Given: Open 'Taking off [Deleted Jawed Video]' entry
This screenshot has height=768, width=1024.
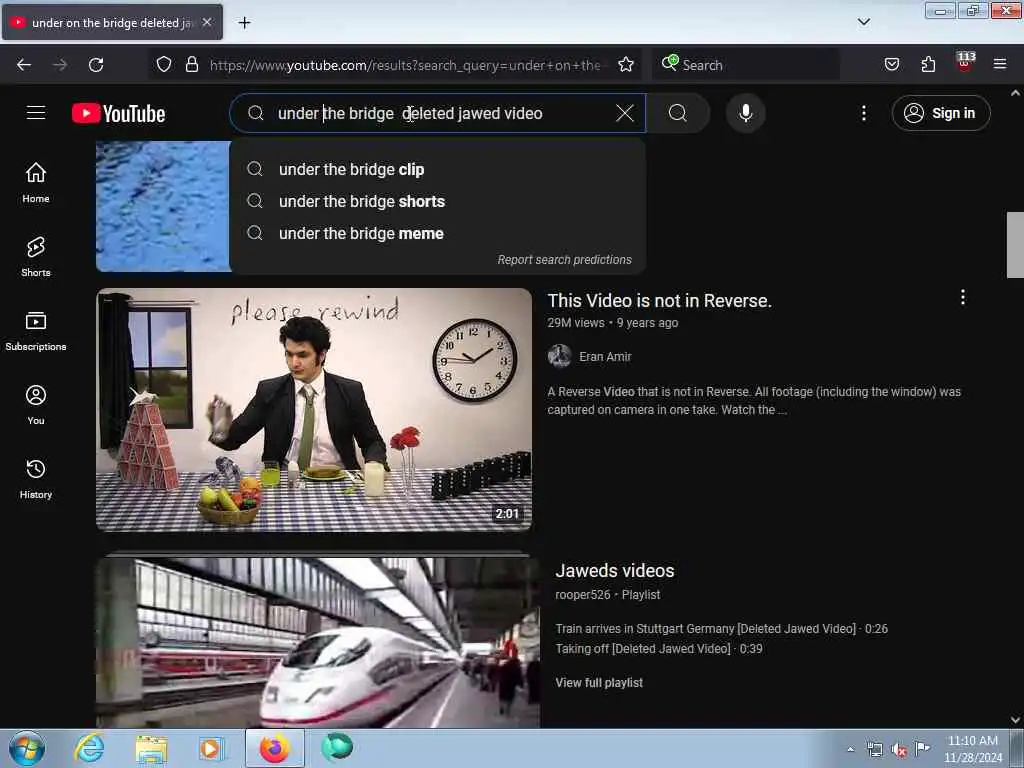Looking at the screenshot, I should click(x=659, y=648).
